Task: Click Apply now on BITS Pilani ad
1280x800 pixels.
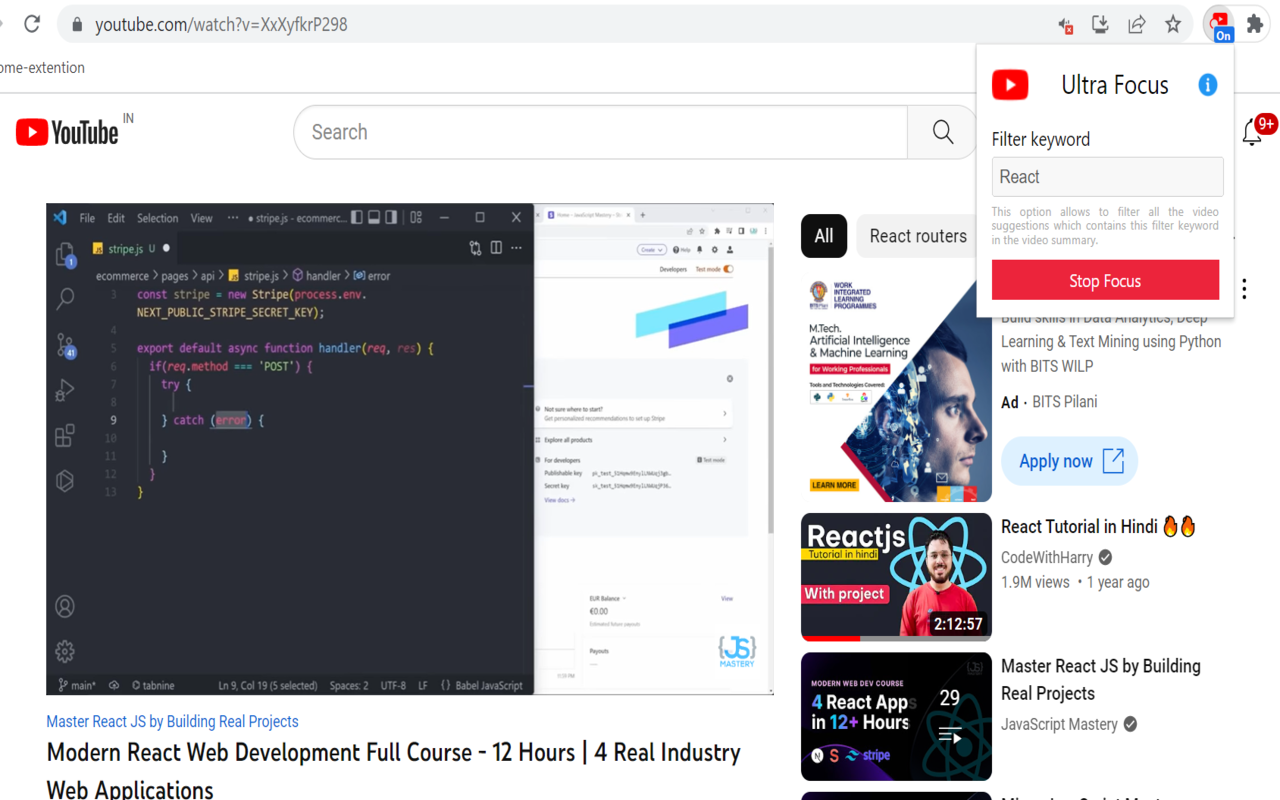Action: click(x=1070, y=461)
